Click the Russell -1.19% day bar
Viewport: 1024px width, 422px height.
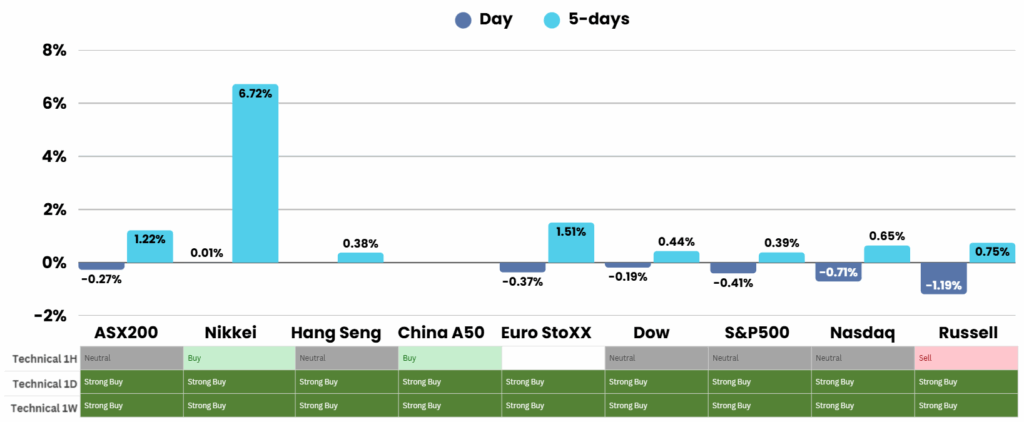coord(943,278)
